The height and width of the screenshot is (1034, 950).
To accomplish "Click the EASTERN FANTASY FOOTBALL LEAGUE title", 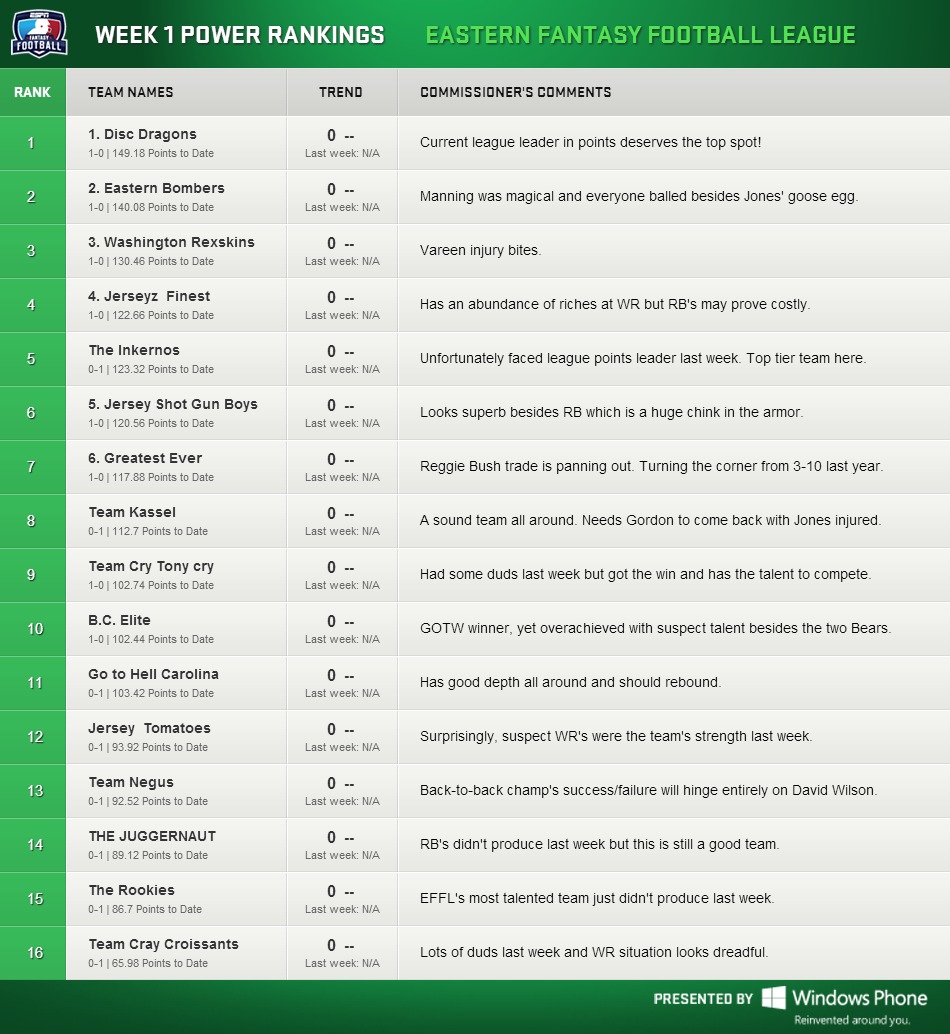I will coord(641,35).
